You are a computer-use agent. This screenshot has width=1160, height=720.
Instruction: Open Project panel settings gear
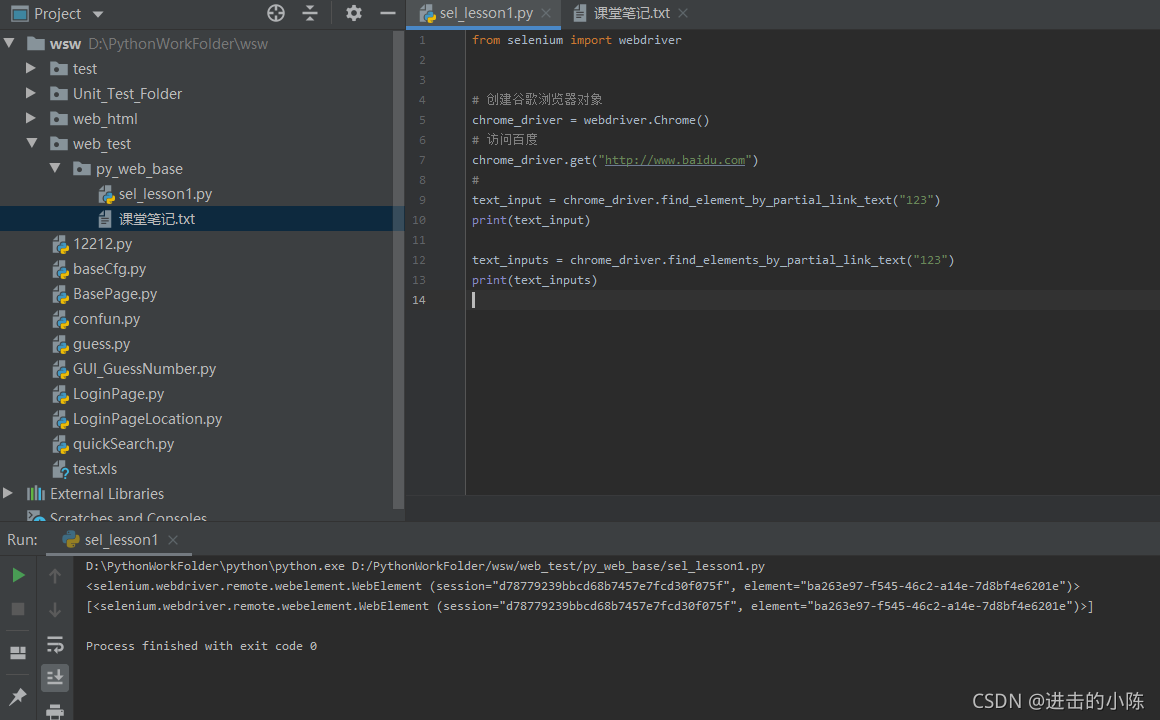click(354, 13)
